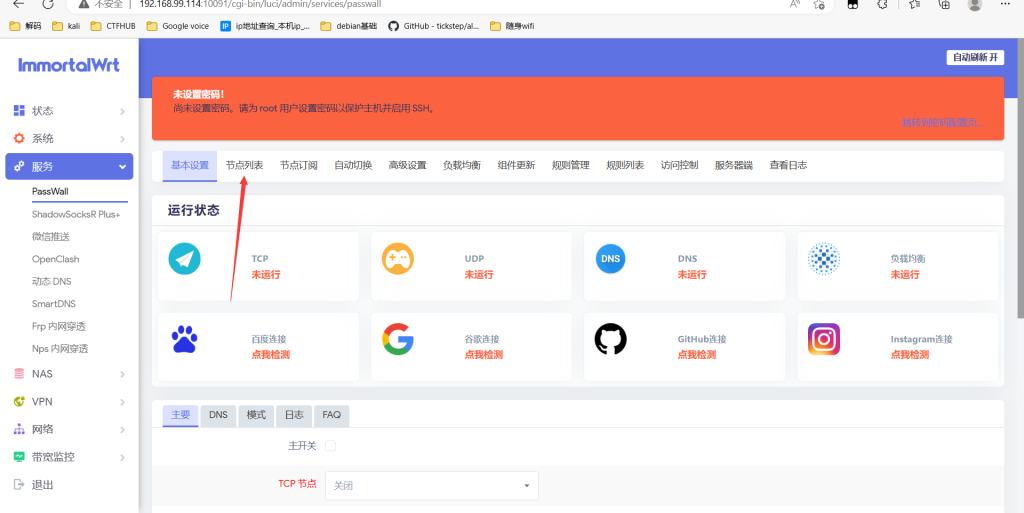Click the TCP paper-plane status icon

click(185, 259)
